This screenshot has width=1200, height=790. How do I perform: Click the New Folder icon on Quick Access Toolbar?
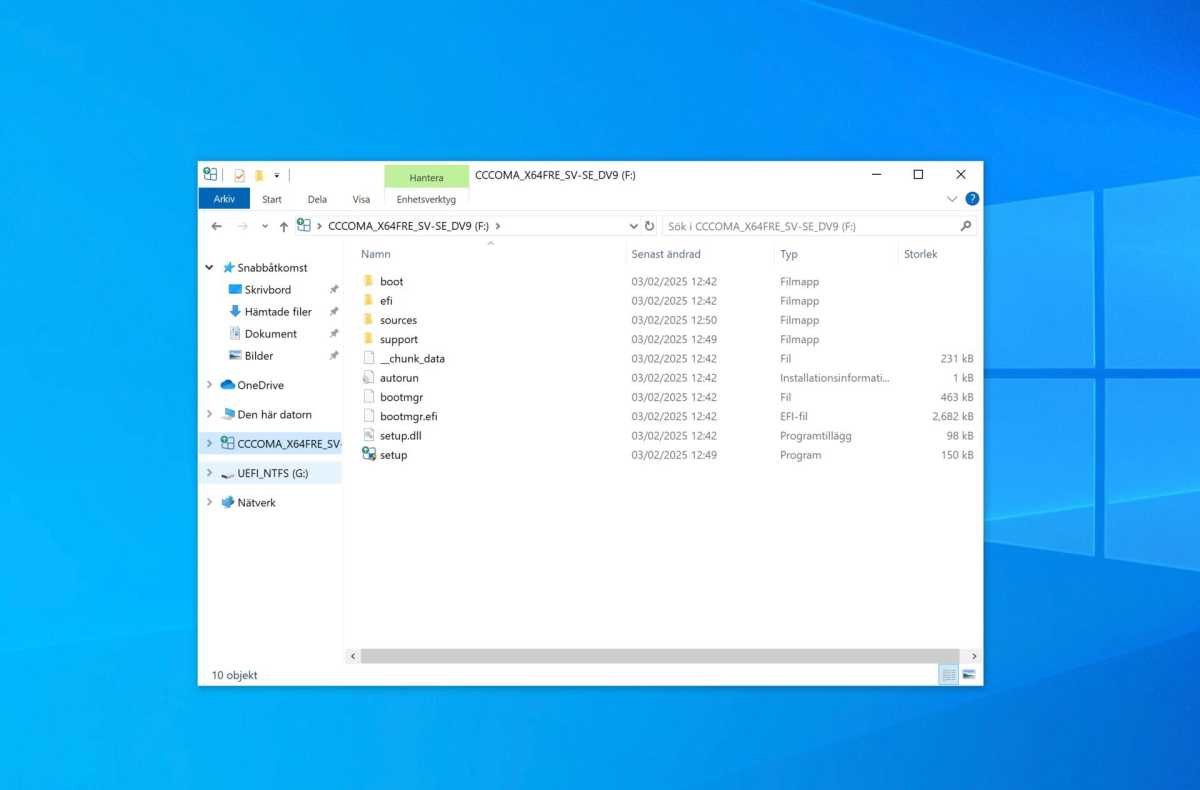258,174
